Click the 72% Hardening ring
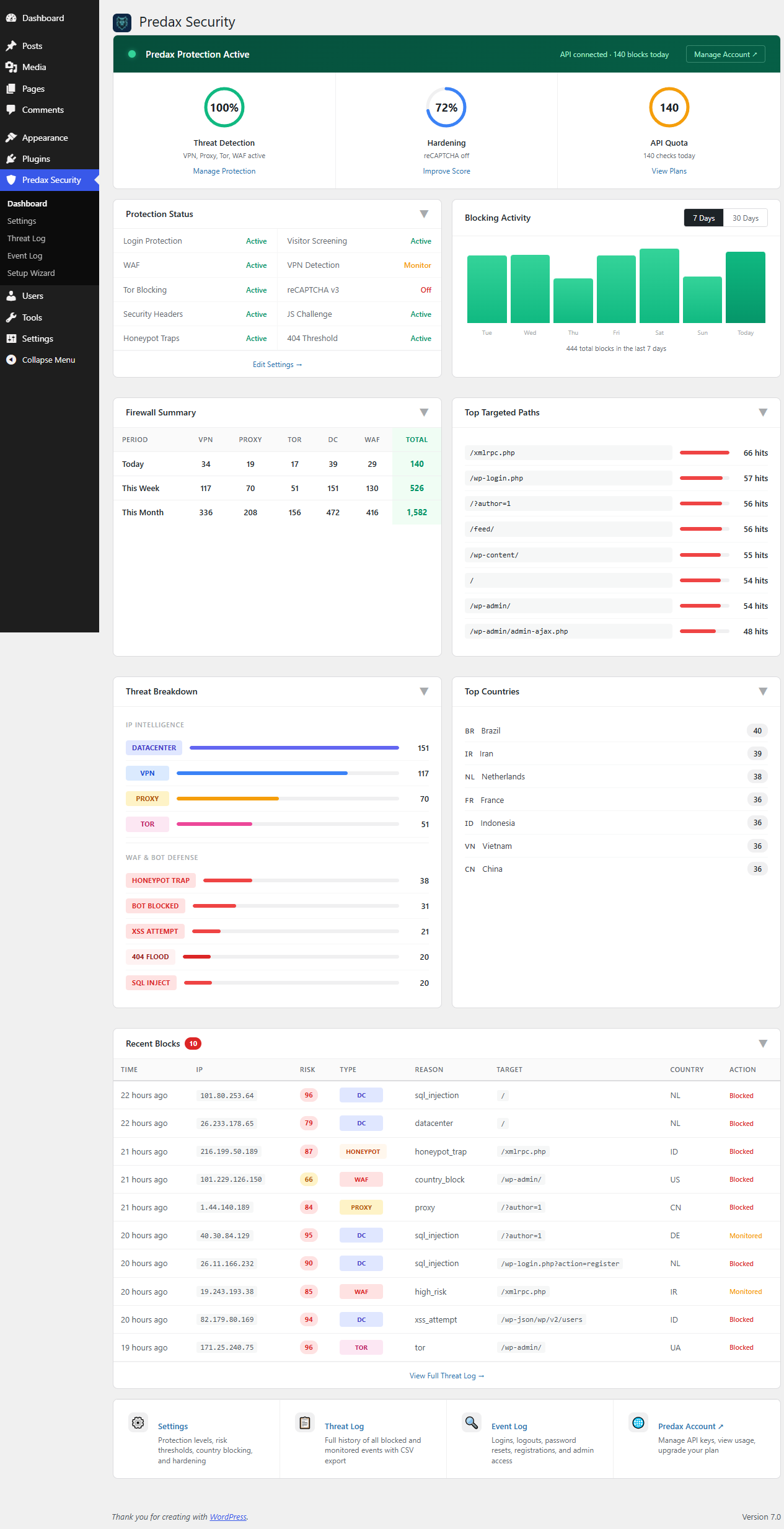The width and height of the screenshot is (784, 1529). [x=446, y=107]
